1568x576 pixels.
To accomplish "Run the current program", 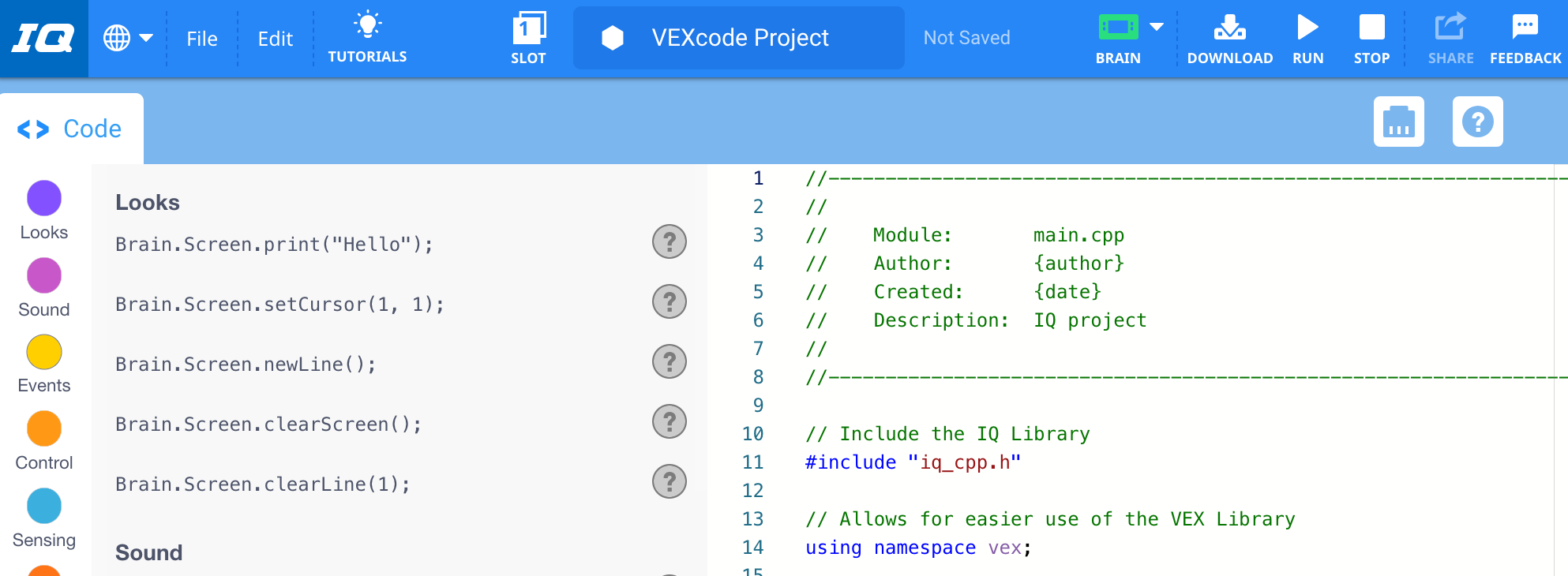I will click(1308, 37).
